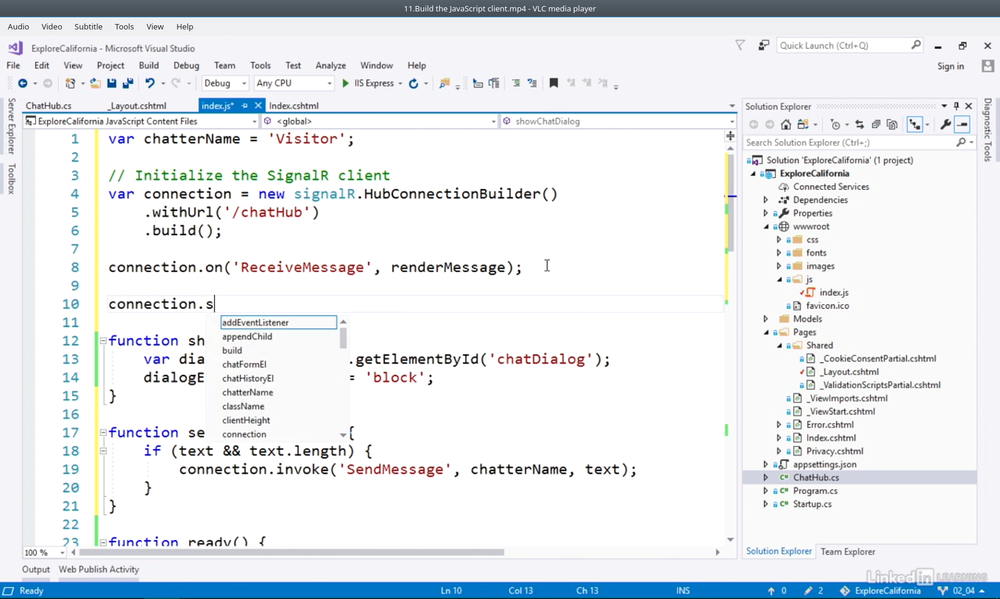This screenshot has width=1000, height=599.
Task: Click the IntelliSense list scrollbar thumb
Action: pyautogui.click(x=343, y=337)
